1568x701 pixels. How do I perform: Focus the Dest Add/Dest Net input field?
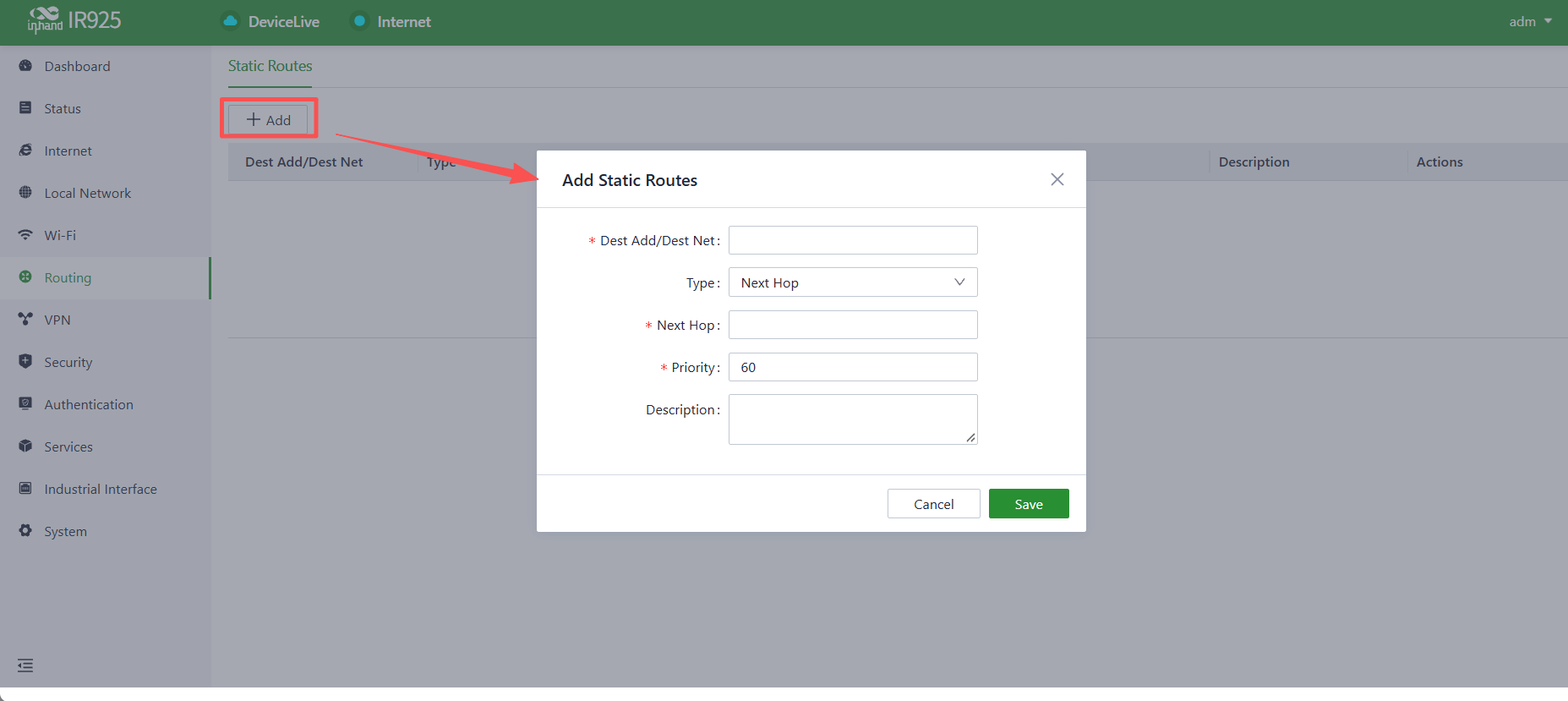[853, 240]
